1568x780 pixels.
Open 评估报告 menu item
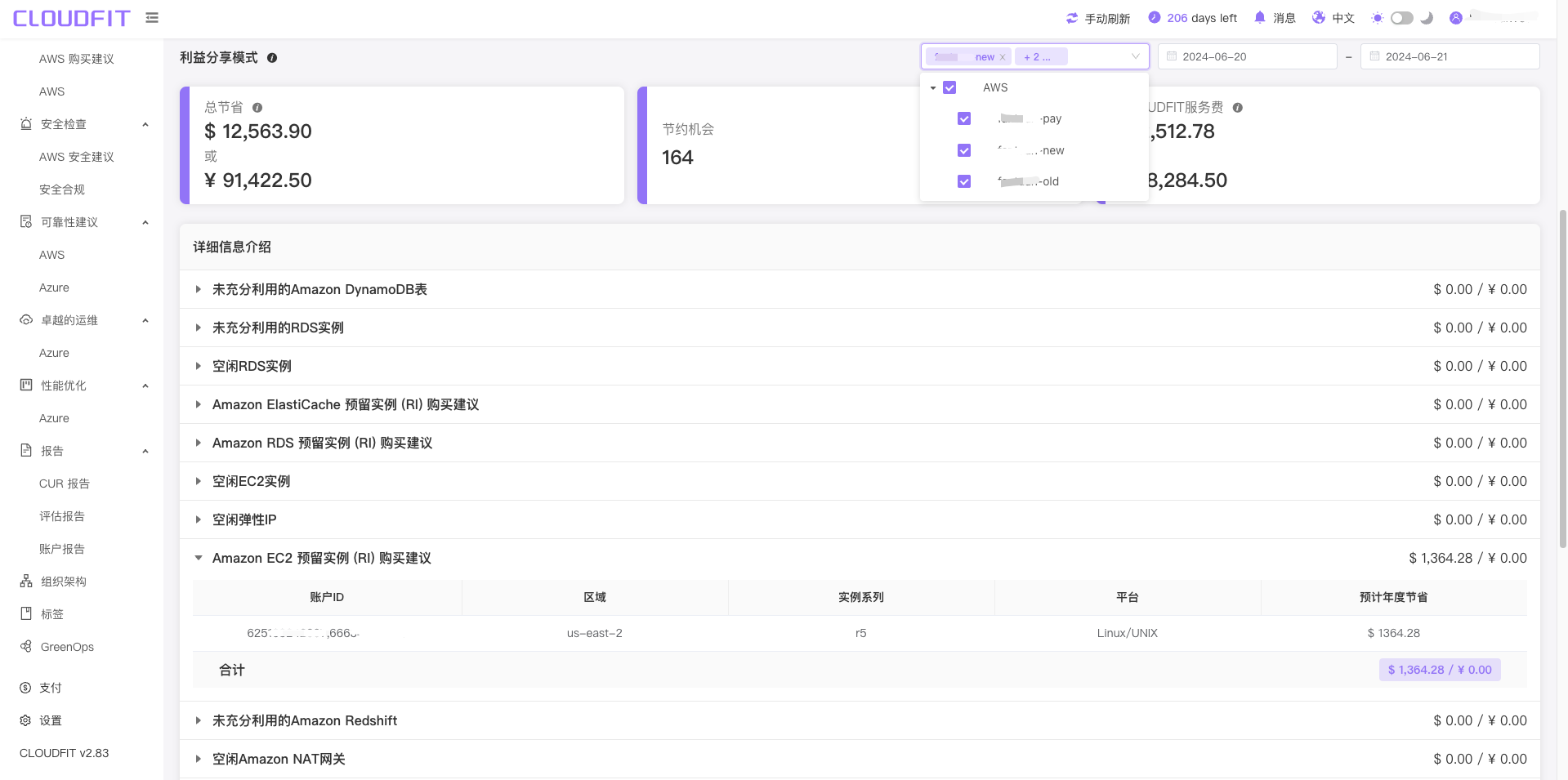62,516
